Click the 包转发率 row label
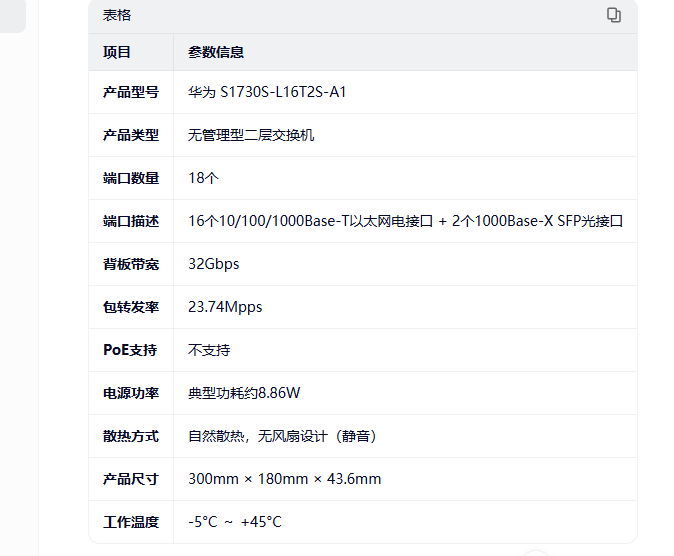The image size is (674, 556). [x=131, y=307]
